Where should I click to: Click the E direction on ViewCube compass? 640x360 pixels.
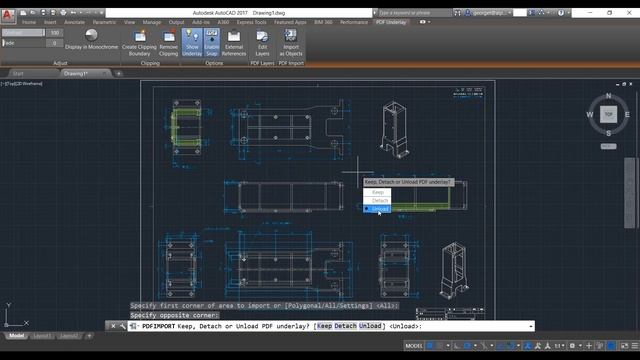tap(627, 115)
